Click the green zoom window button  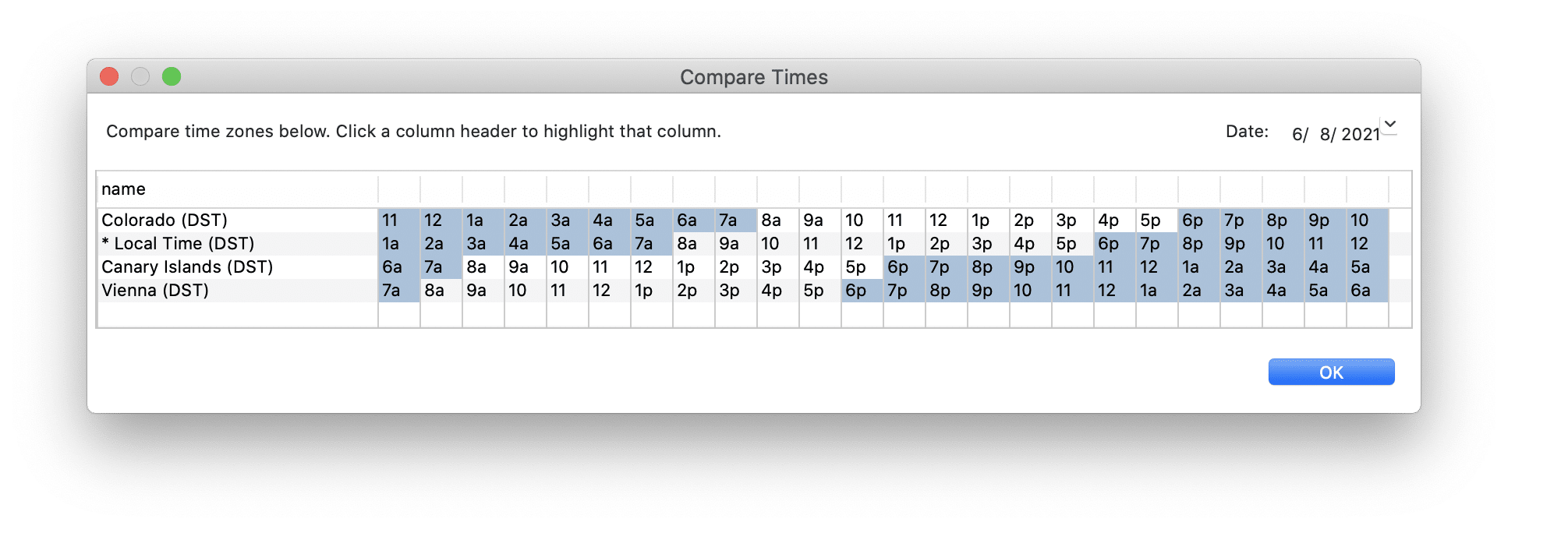click(172, 76)
